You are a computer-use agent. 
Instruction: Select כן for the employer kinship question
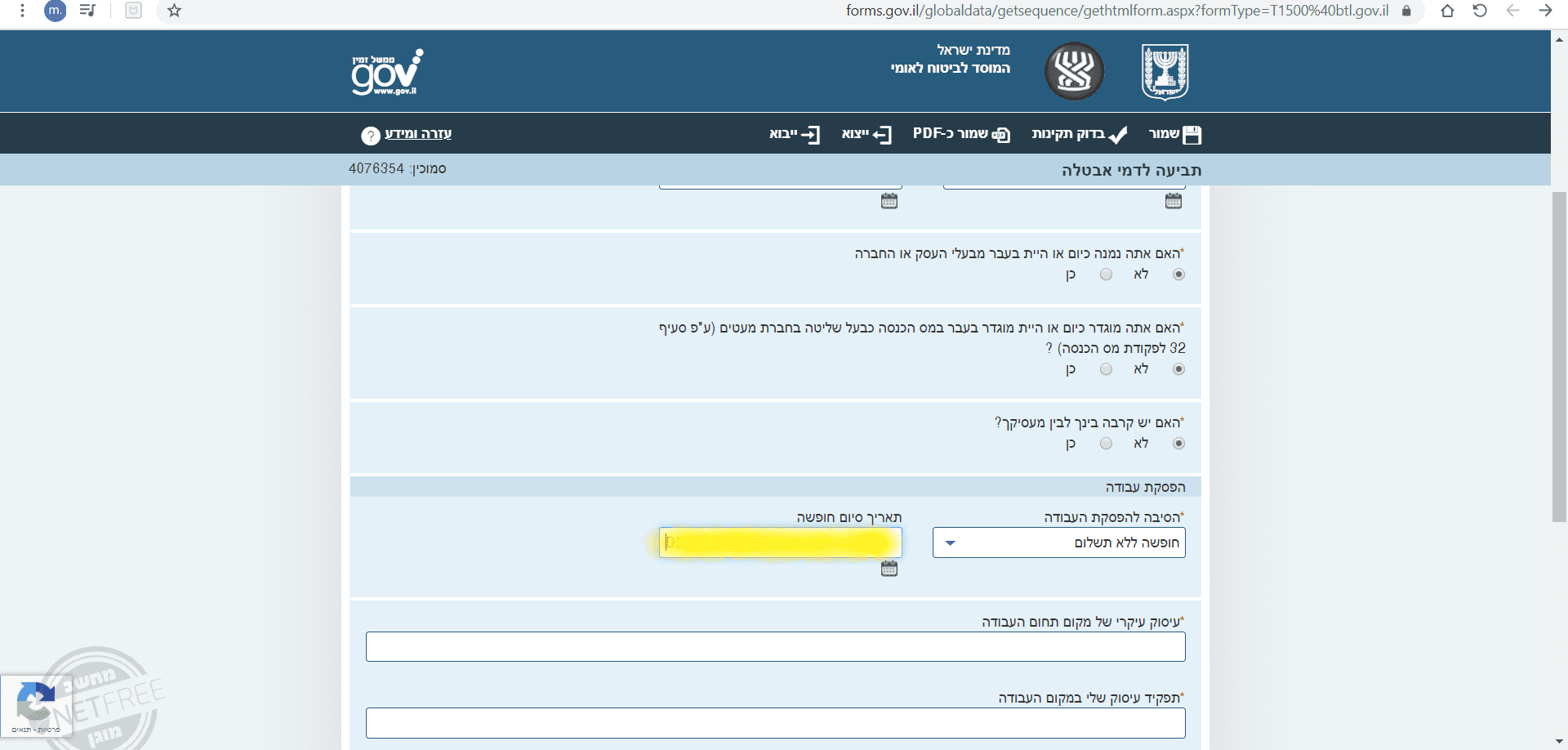click(x=1106, y=444)
